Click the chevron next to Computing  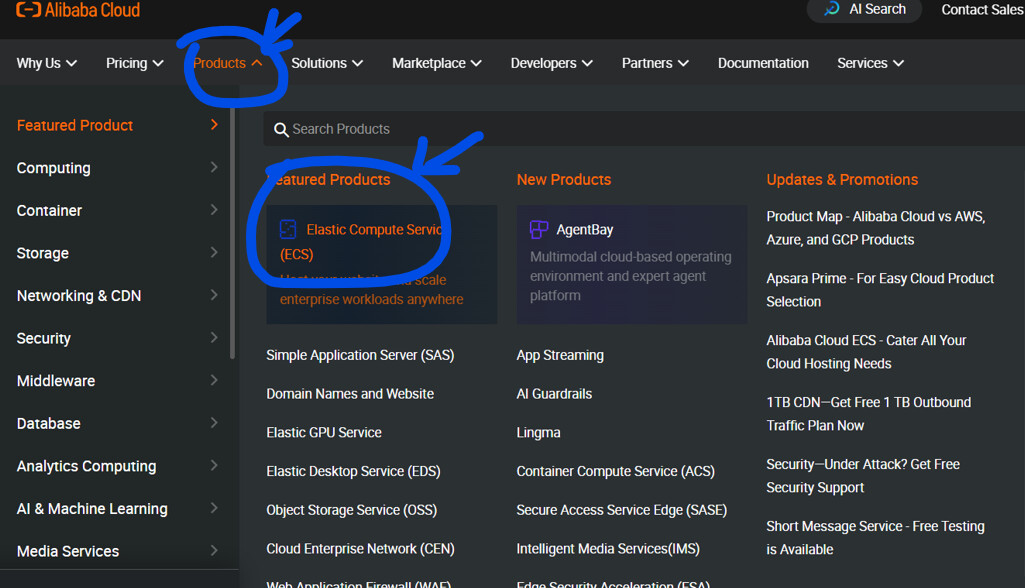point(214,168)
